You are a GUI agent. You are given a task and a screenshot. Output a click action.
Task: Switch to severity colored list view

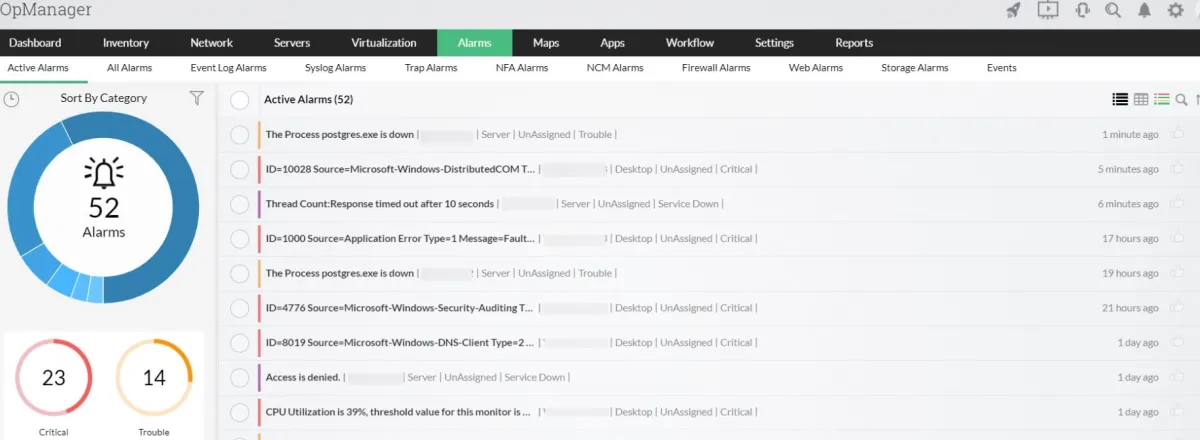[1162, 99]
